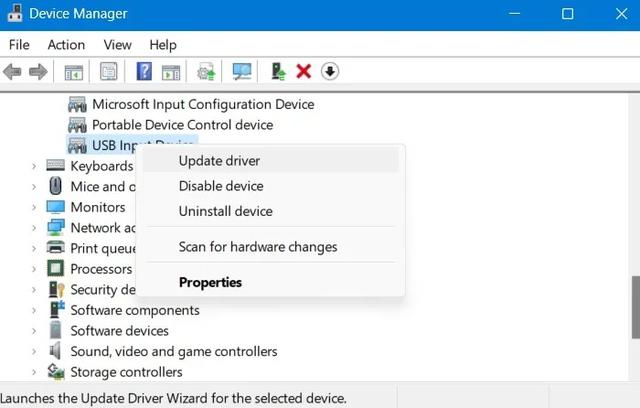Click the blue Help question mark icon

point(144,72)
